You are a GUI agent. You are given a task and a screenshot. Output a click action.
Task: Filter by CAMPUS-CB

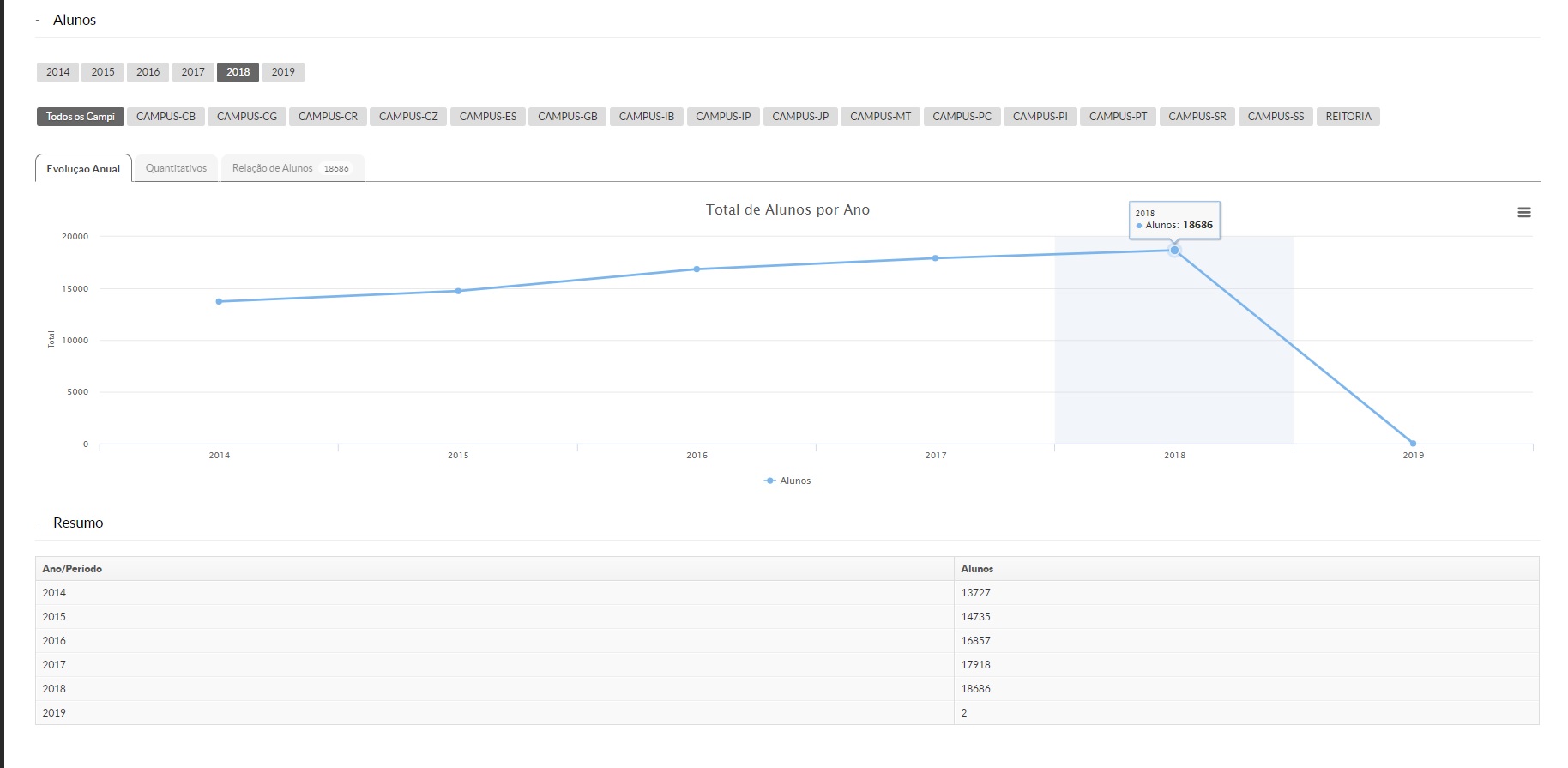[x=166, y=117]
